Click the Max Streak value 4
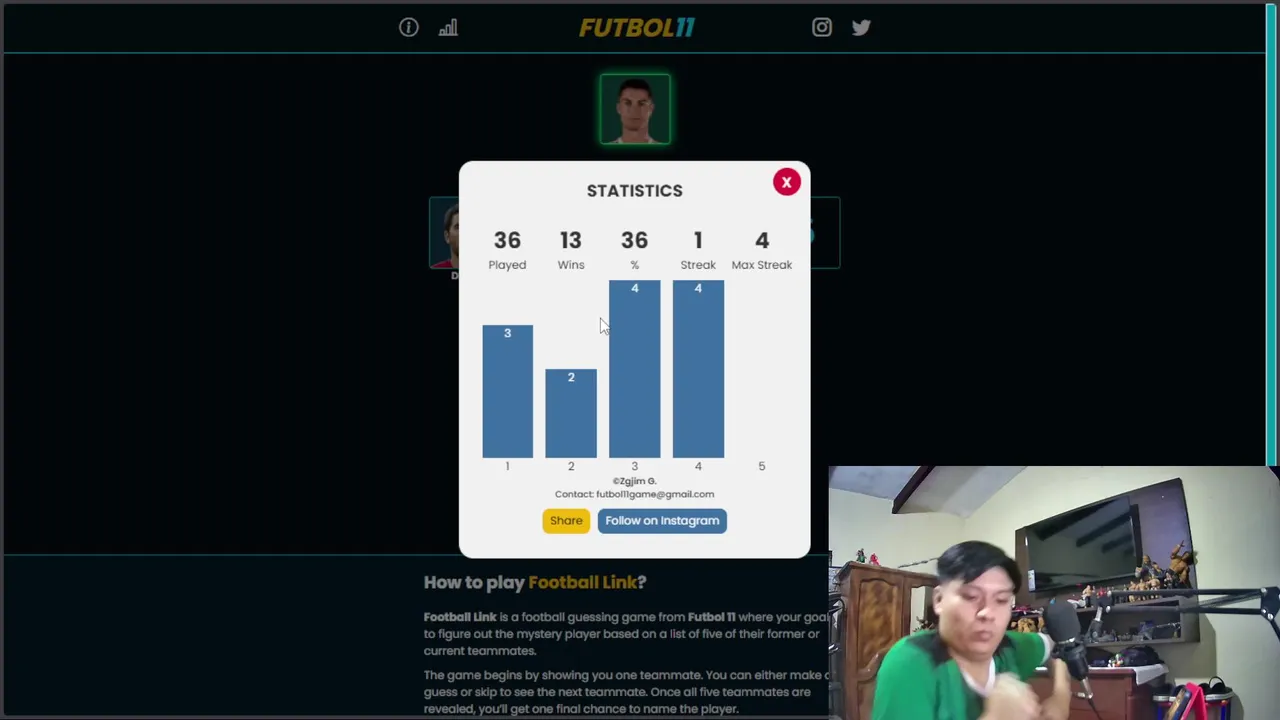Viewport: 1280px width, 720px height. tap(762, 240)
